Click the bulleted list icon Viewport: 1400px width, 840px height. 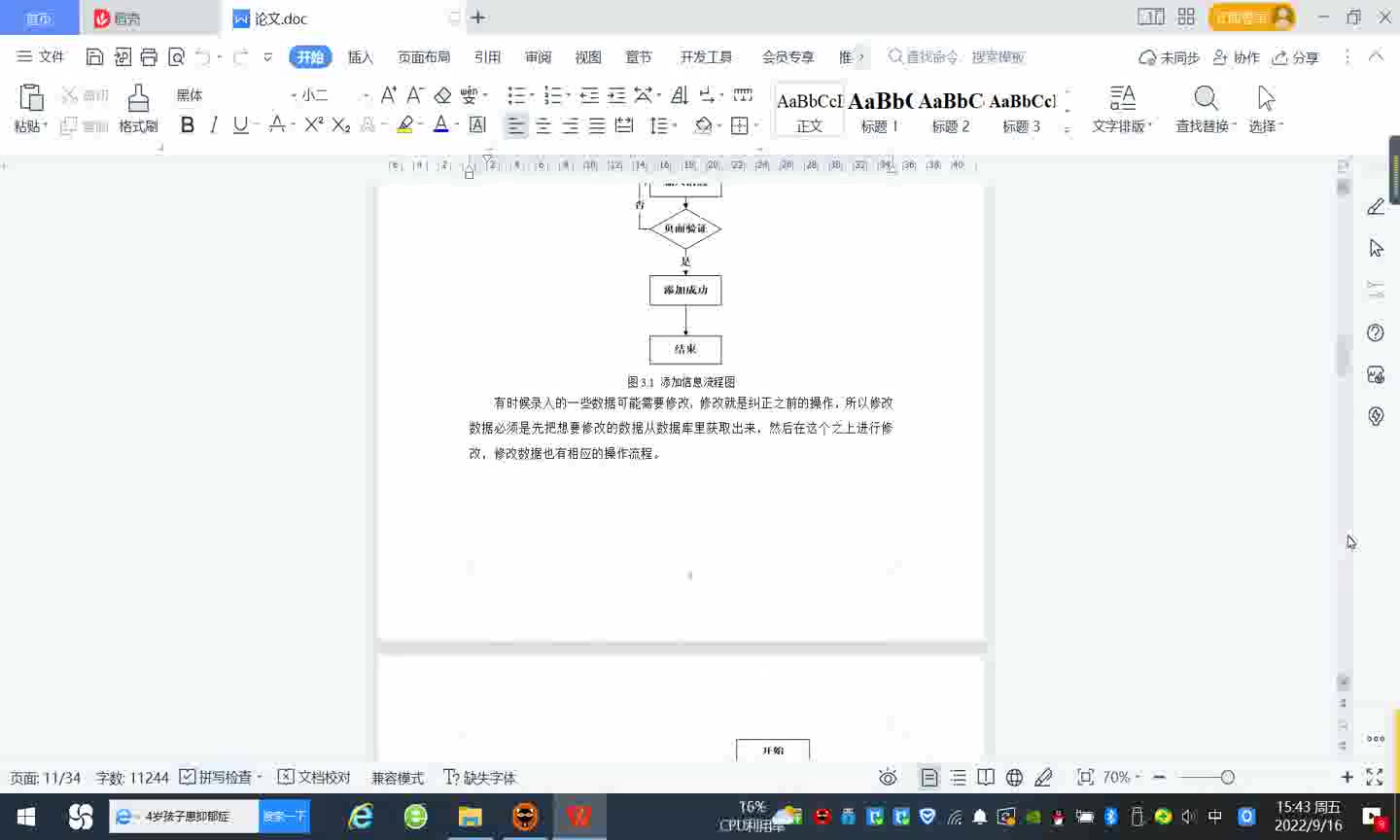516,94
